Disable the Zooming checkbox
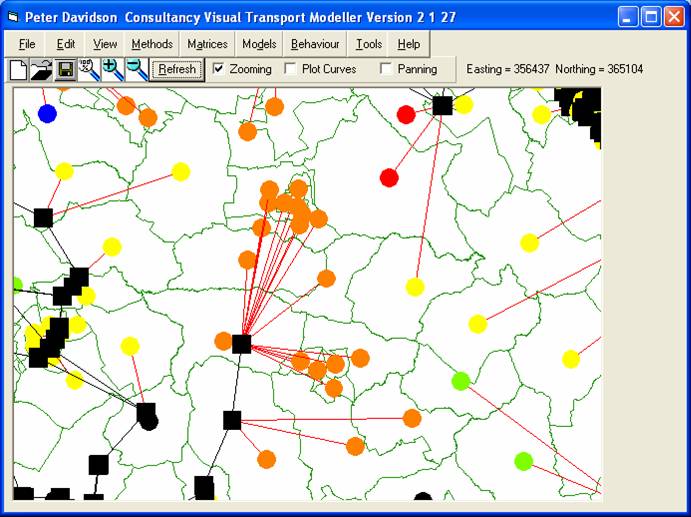 219,69
